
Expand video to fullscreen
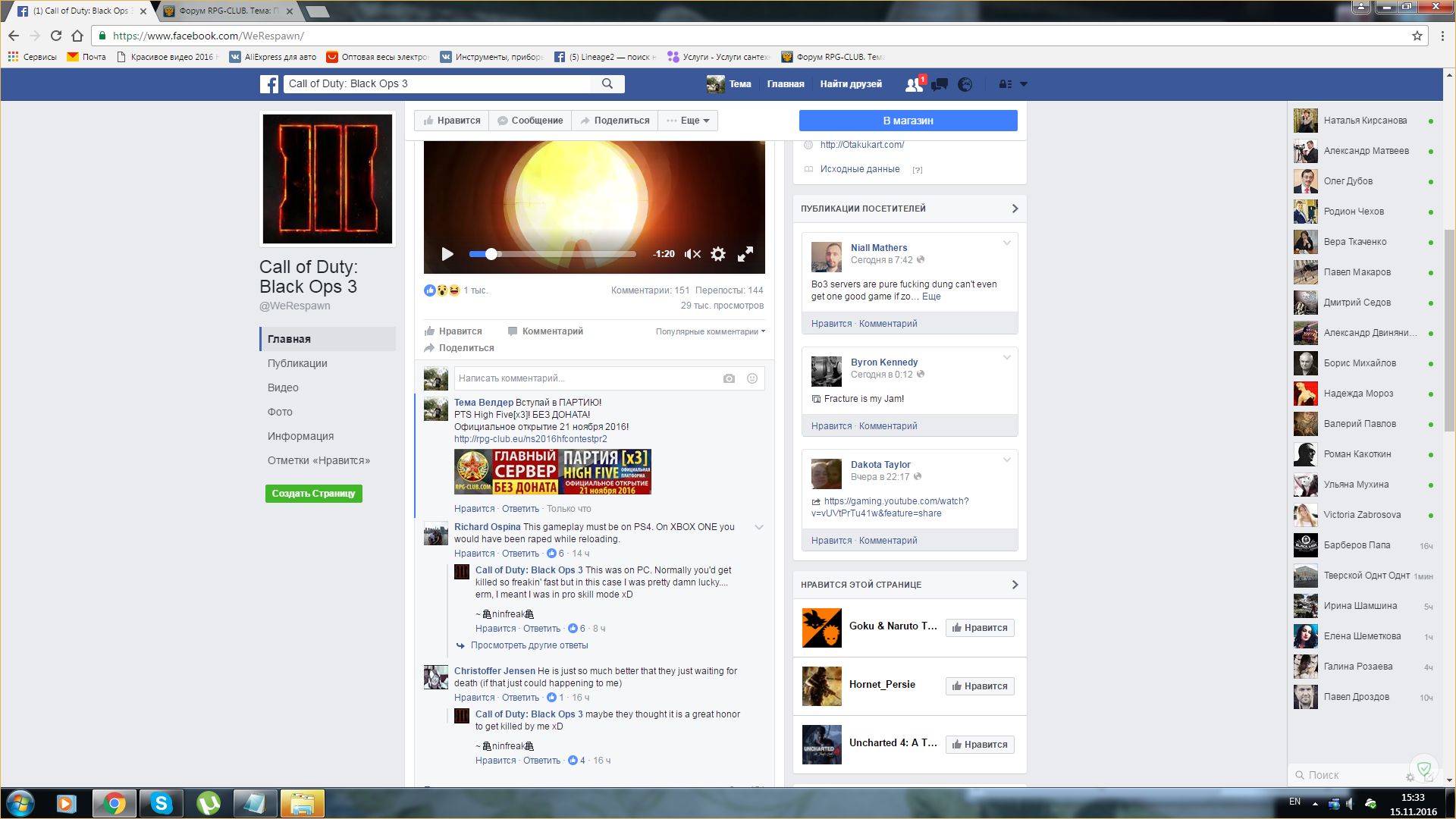745,254
